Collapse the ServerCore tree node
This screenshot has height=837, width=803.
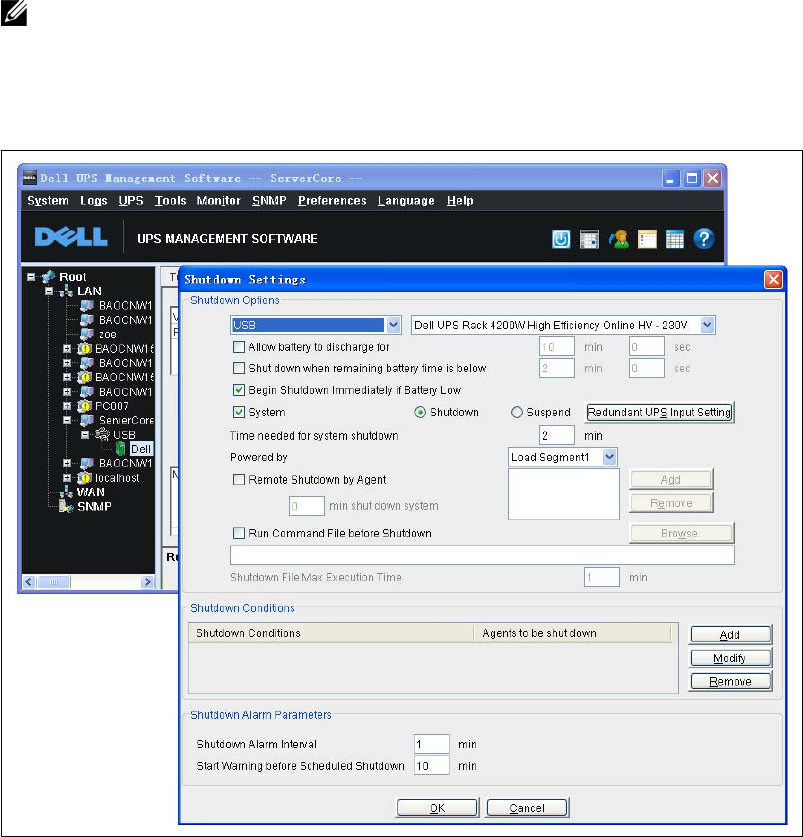(68, 420)
